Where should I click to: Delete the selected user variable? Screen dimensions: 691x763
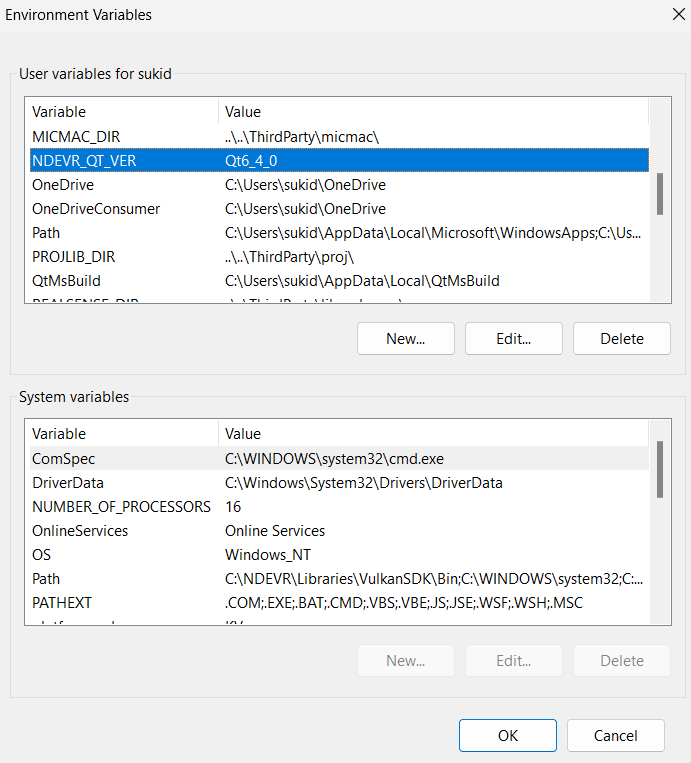[621, 338]
